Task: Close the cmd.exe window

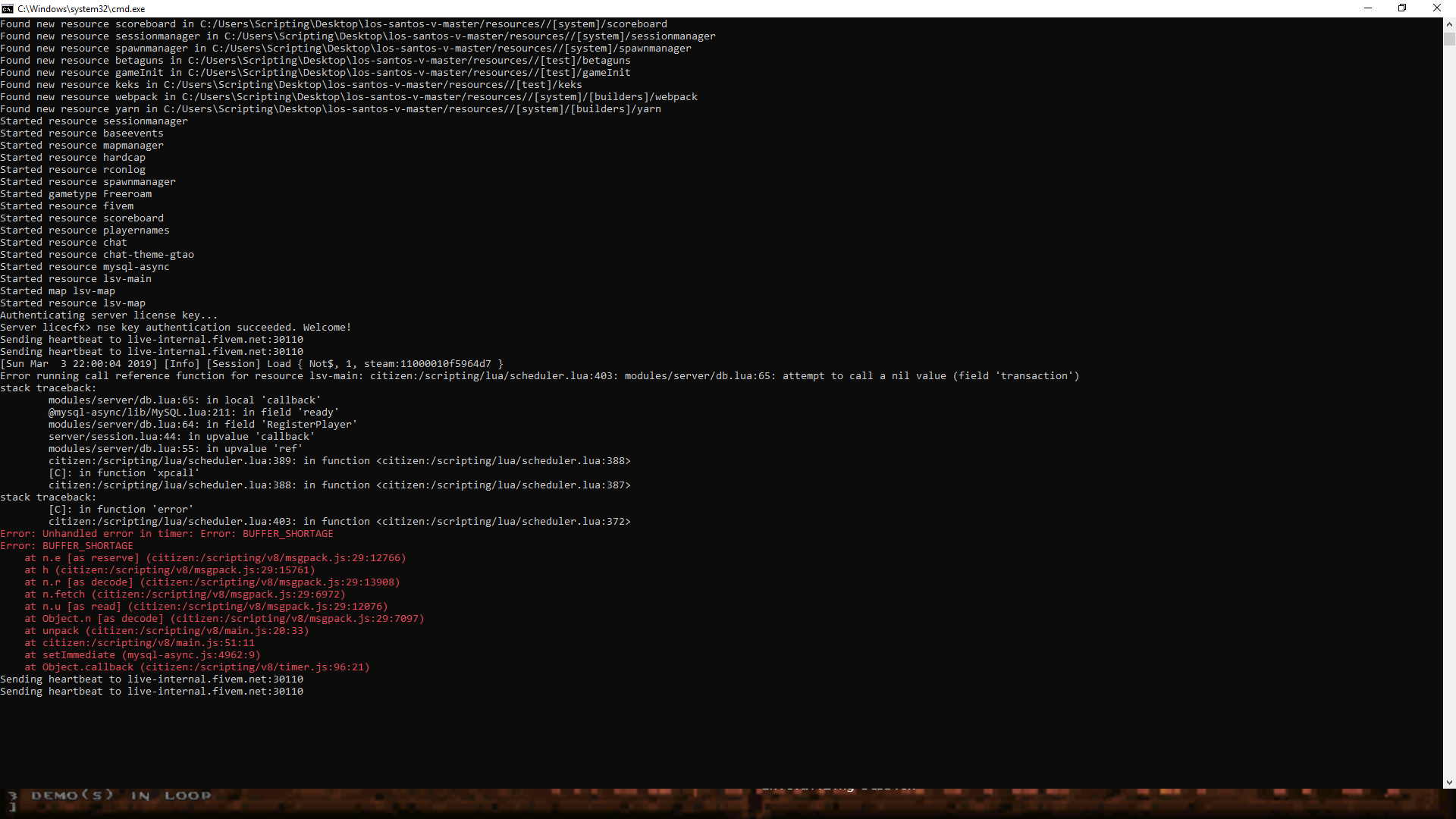Action: click(1437, 8)
